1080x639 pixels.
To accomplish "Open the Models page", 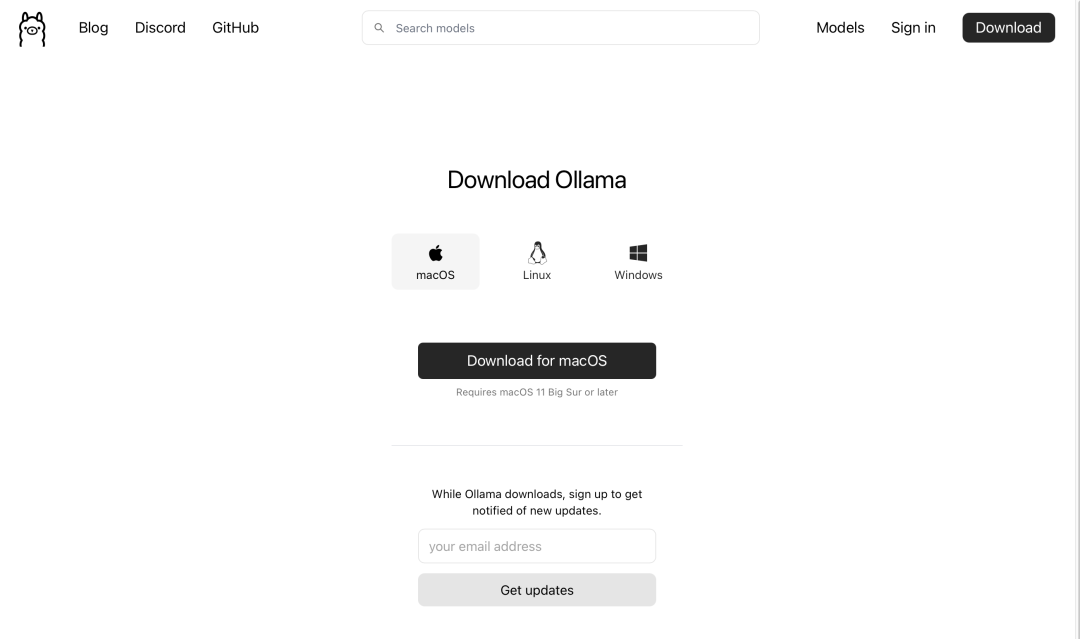I will pyautogui.click(x=840, y=28).
